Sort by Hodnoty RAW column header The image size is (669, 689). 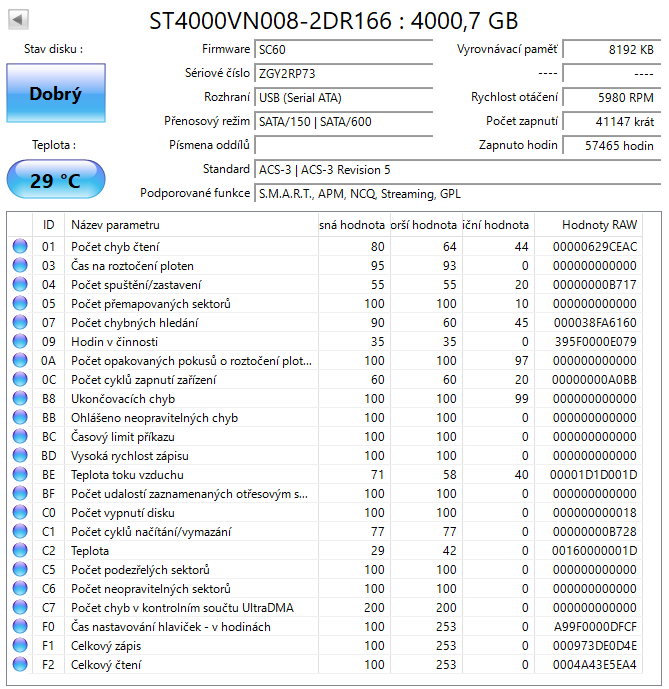588,225
